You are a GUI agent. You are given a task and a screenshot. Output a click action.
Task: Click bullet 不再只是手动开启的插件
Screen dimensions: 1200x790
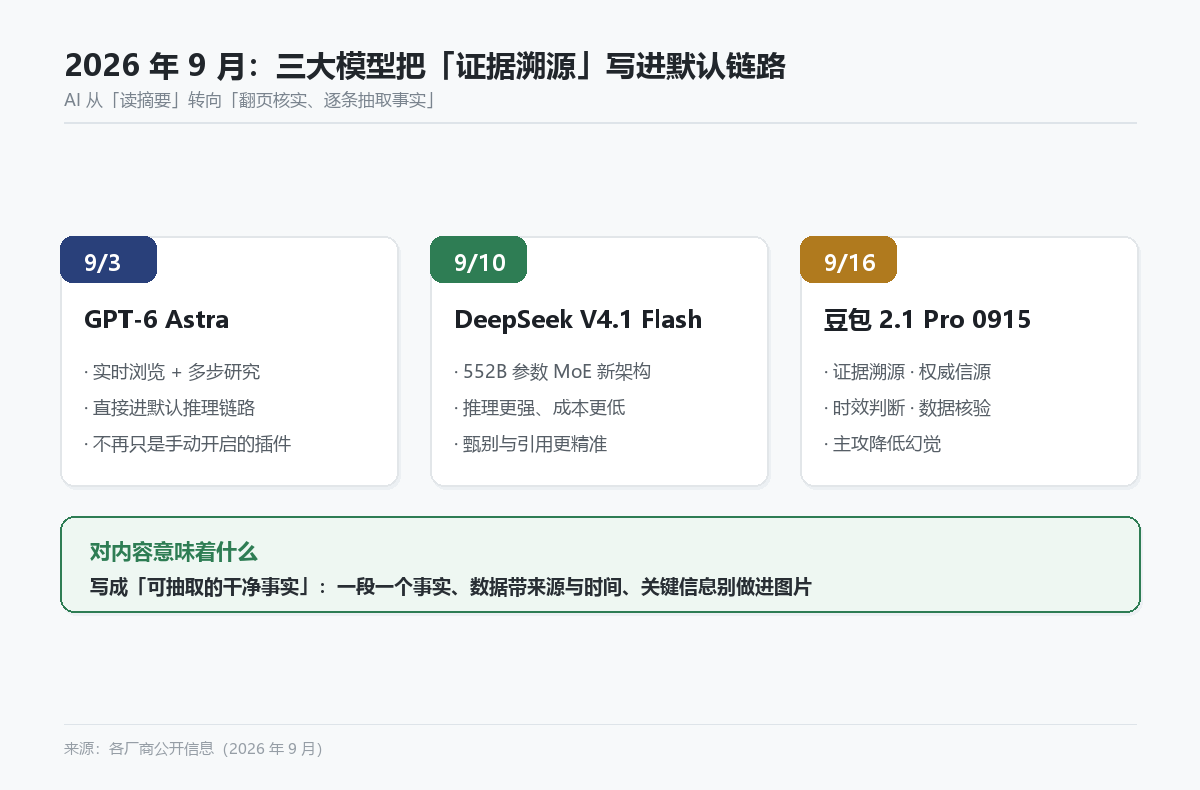click(x=188, y=444)
